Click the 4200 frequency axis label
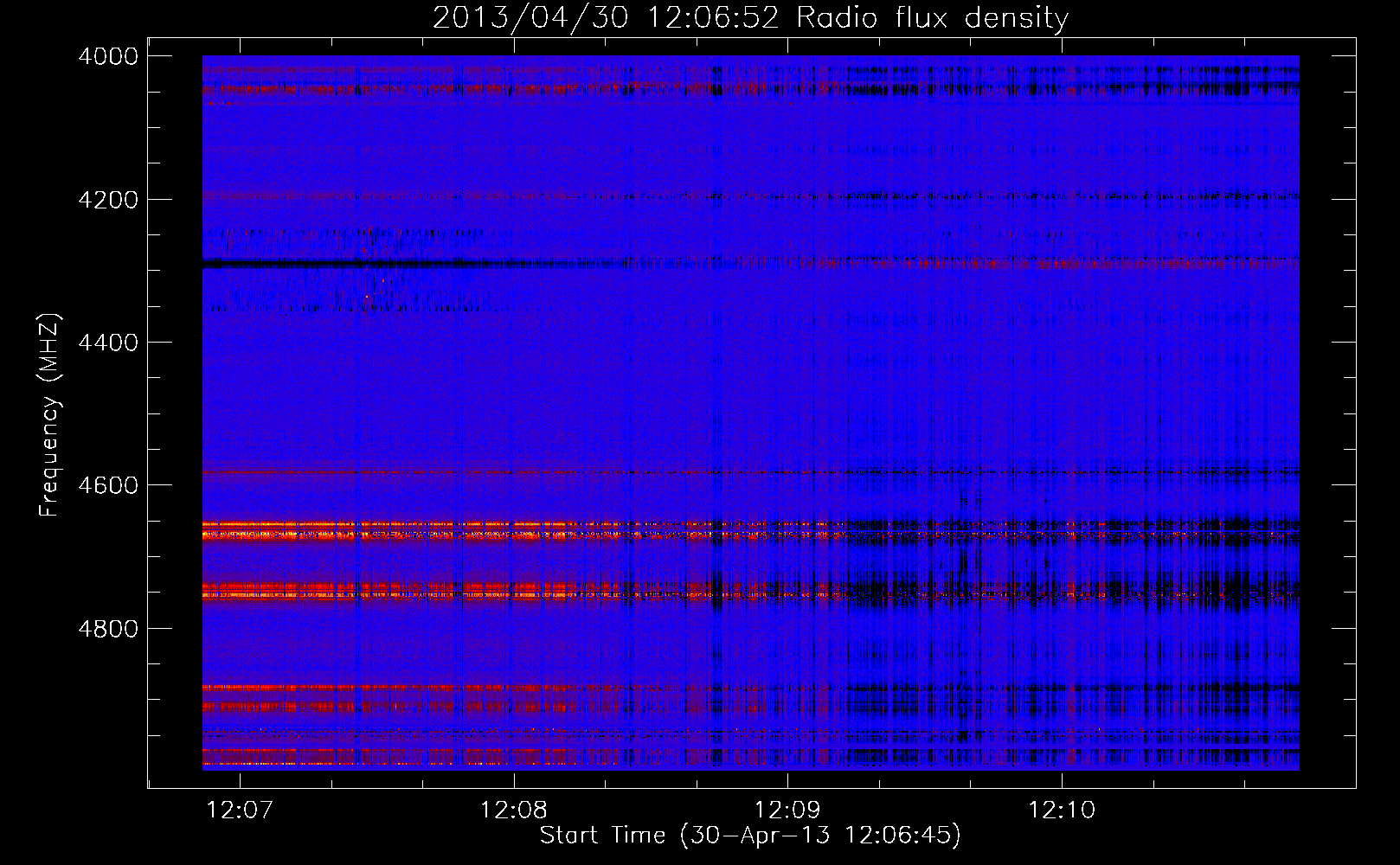The height and width of the screenshot is (865, 1400). pos(108,200)
